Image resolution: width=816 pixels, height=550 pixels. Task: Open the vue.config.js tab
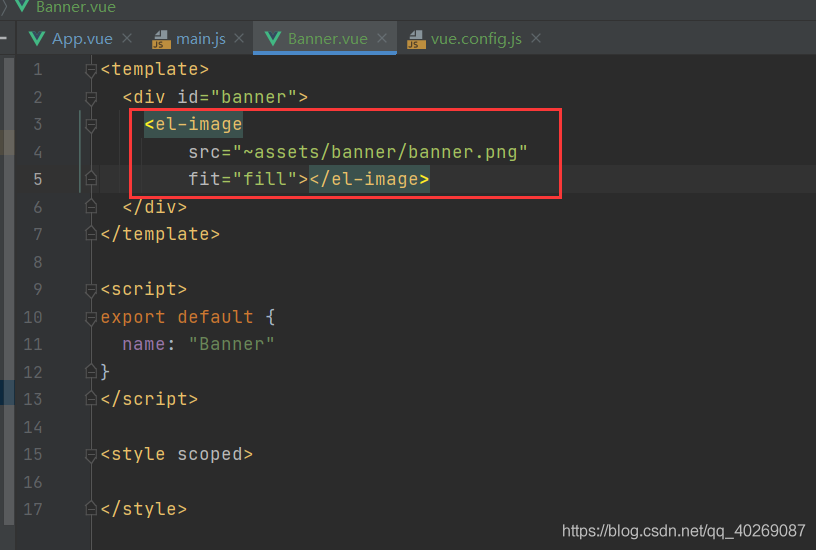(476, 39)
